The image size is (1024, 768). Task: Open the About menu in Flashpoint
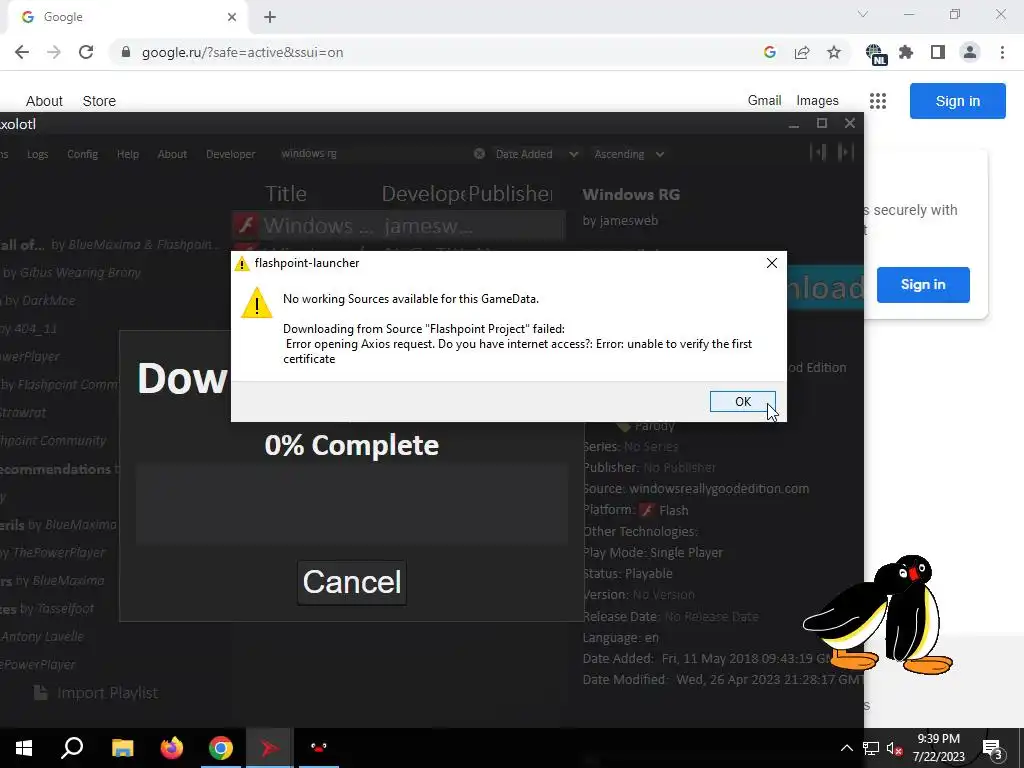172,154
